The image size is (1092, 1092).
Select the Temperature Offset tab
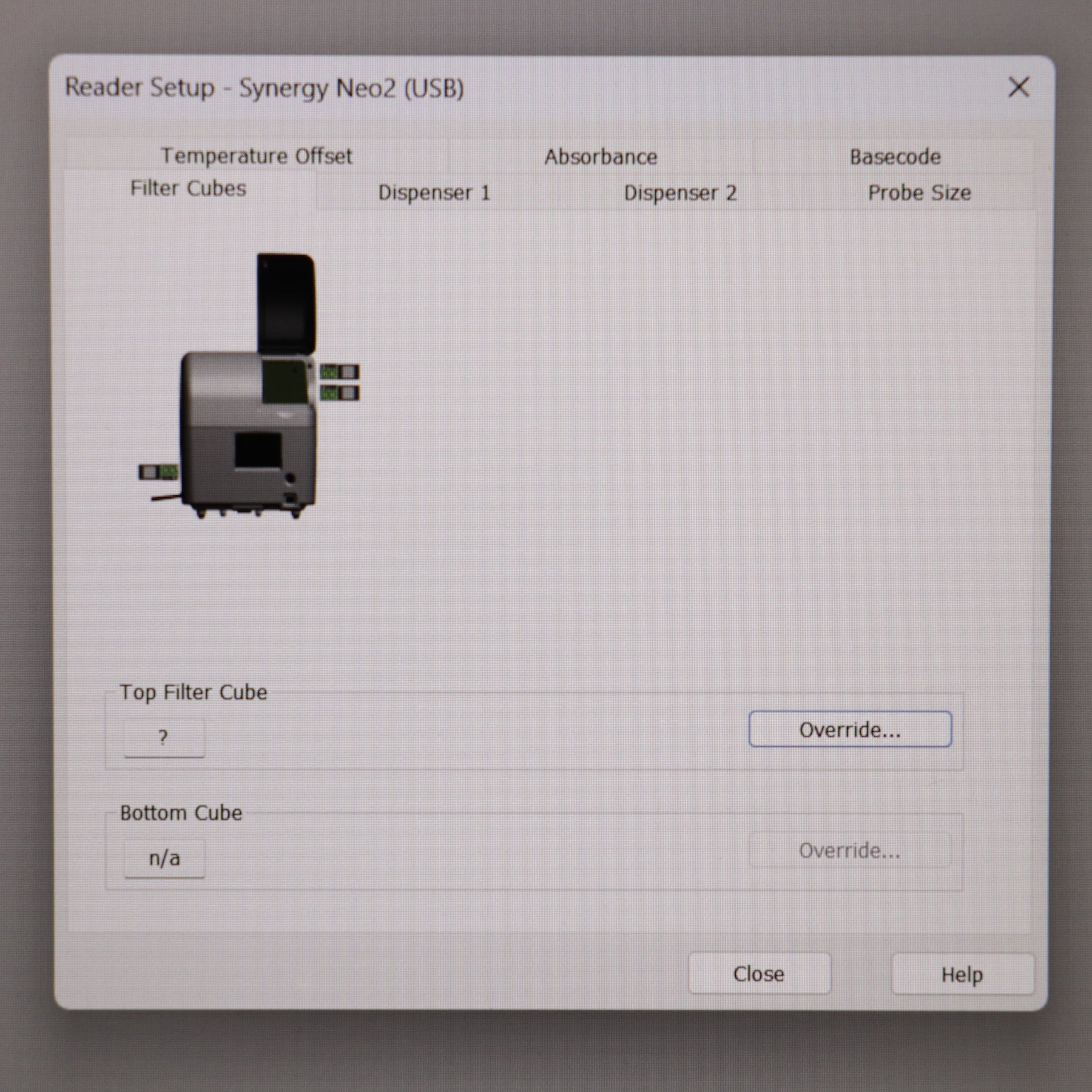coord(256,157)
